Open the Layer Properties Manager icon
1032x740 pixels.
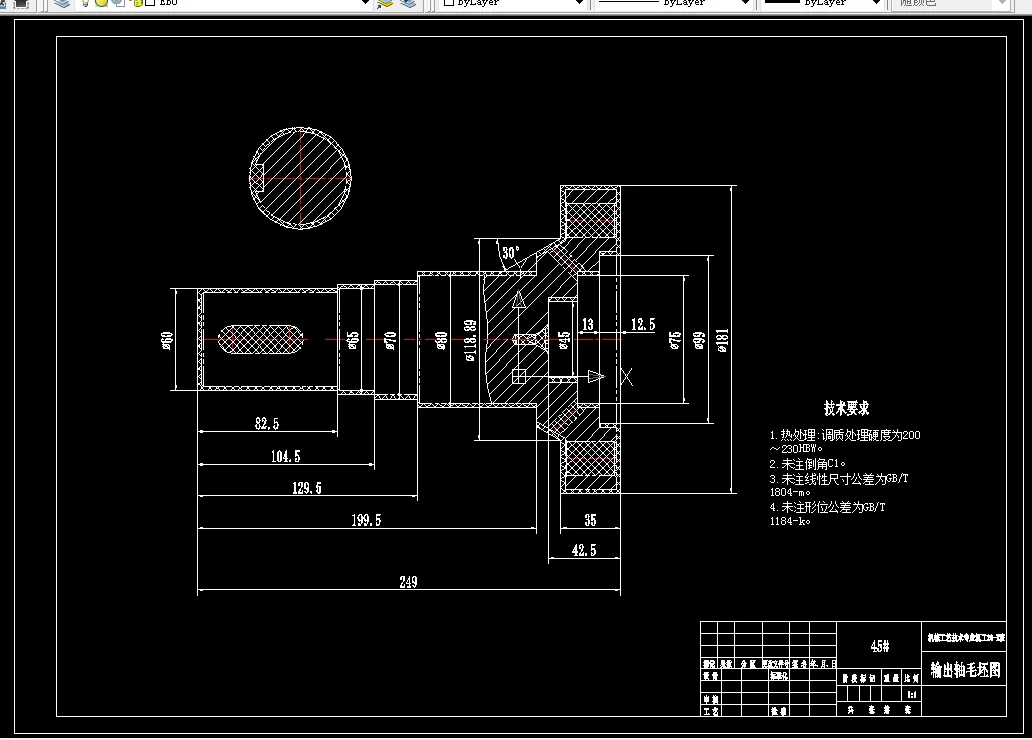62,3
